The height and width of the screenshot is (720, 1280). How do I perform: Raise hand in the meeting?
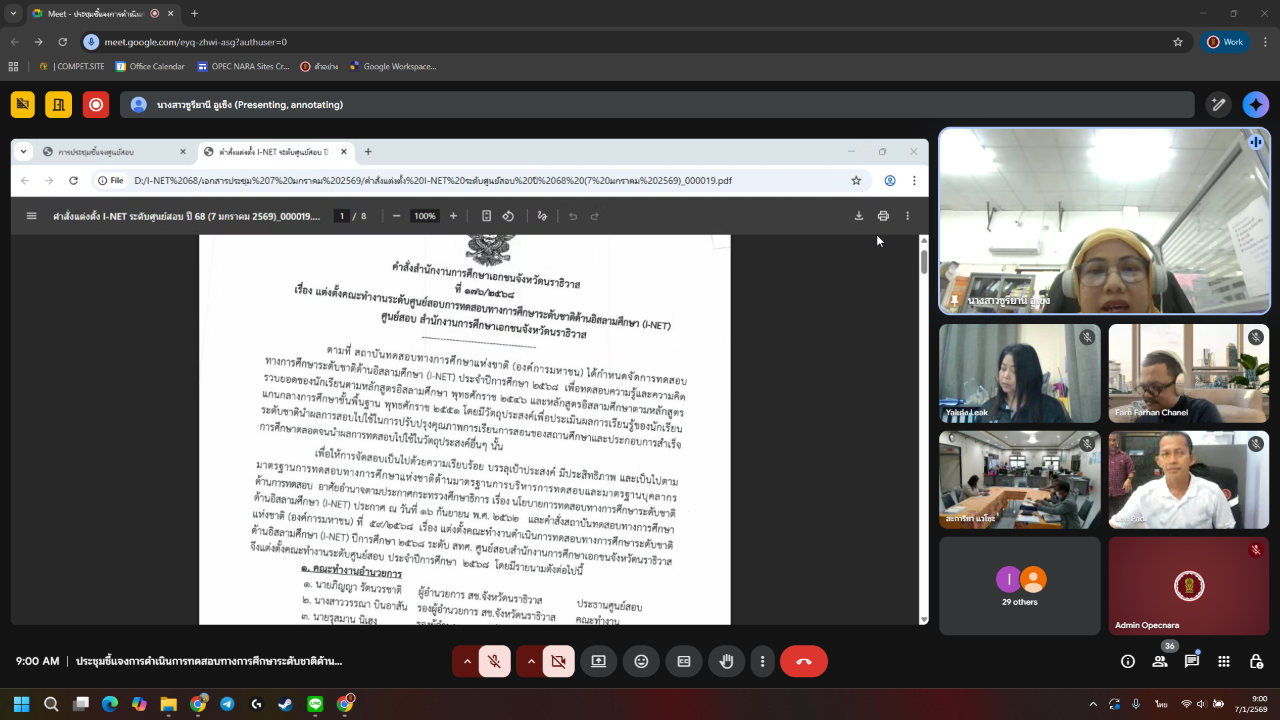click(x=727, y=661)
